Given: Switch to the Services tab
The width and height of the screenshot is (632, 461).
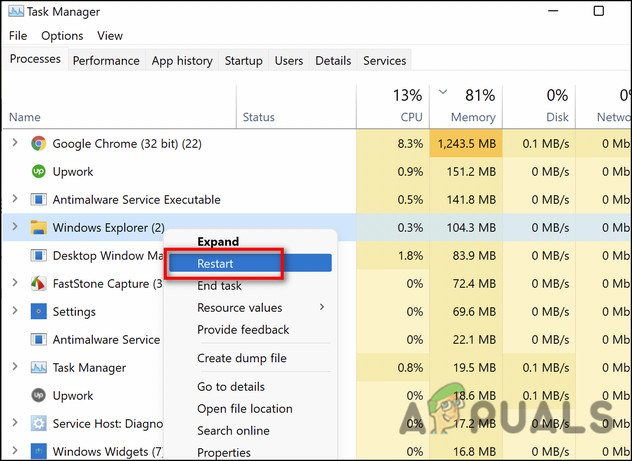Looking at the screenshot, I should point(385,60).
